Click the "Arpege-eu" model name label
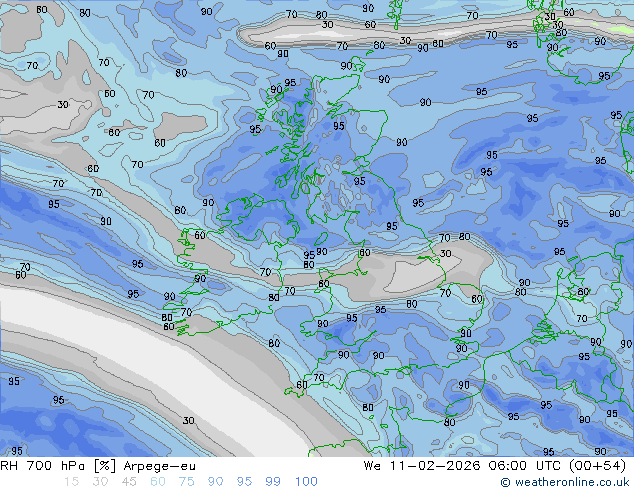This screenshot has height=490, width=634. coord(160,466)
